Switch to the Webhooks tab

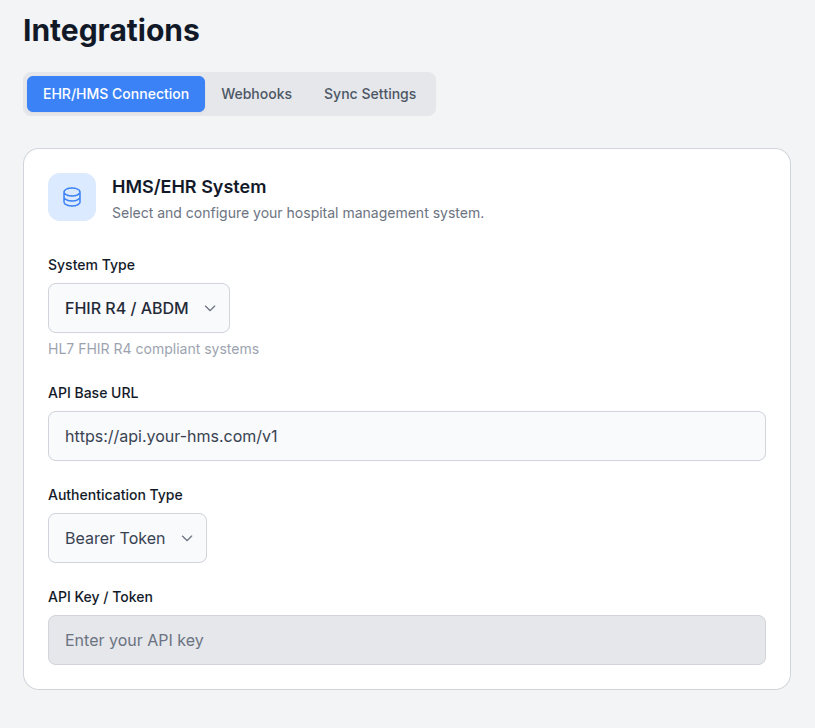click(x=256, y=93)
